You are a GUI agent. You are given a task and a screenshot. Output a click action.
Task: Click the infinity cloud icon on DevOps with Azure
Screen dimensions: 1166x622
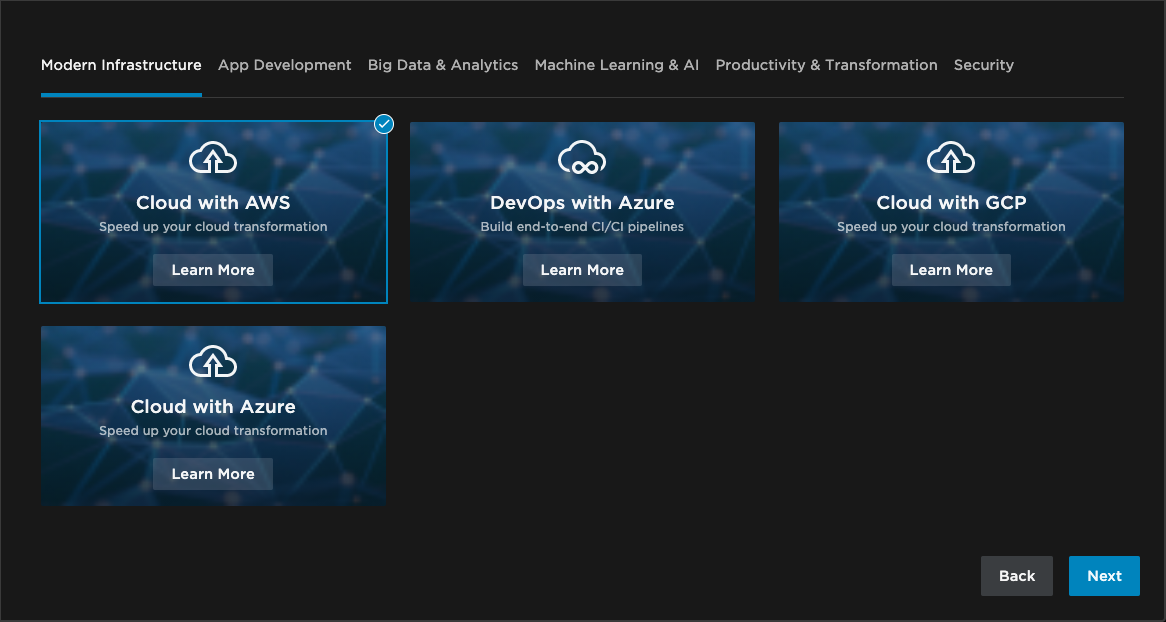(x=582, y=158)
